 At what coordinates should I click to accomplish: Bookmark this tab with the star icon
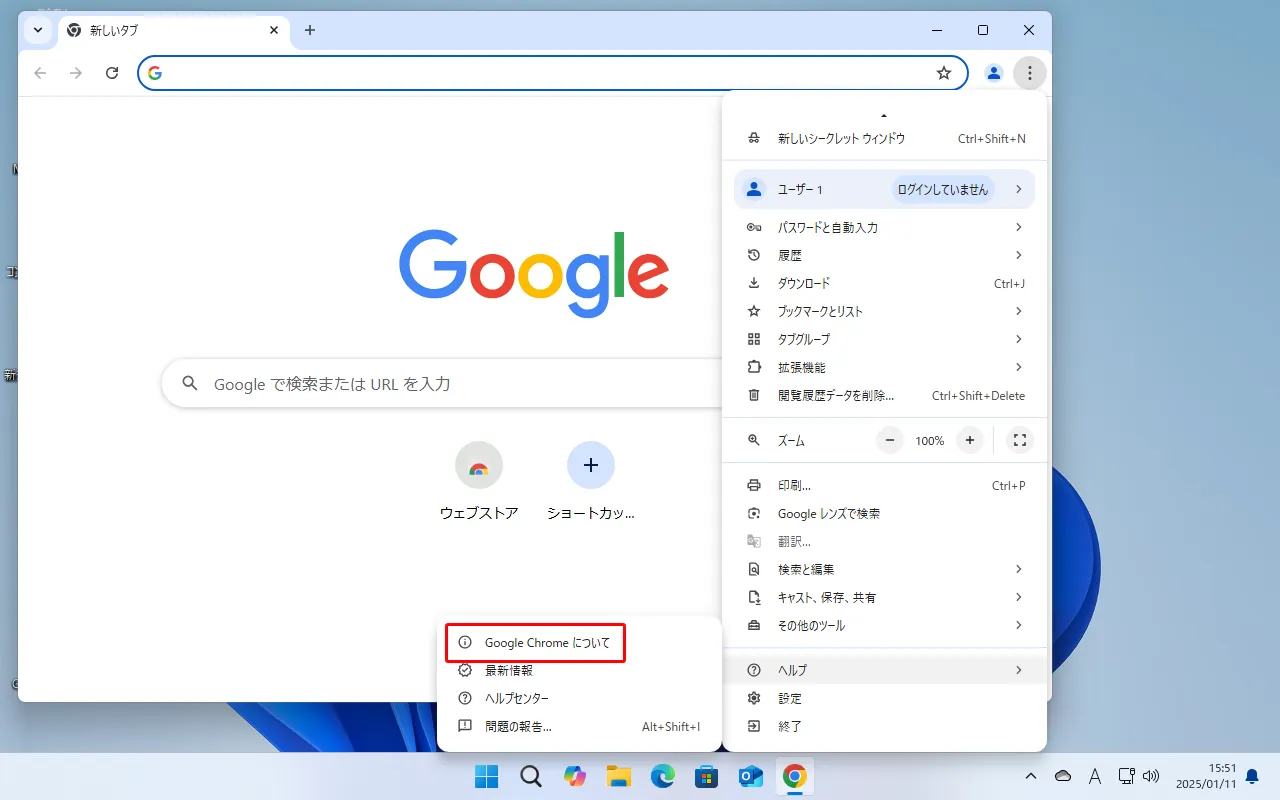pos(944,73)
